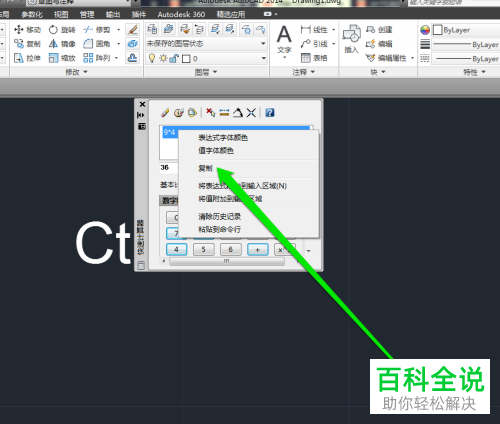Select the Leader (引线) tool
The height and width of the screenshot is (424, 500).
(x=314, y=44)
